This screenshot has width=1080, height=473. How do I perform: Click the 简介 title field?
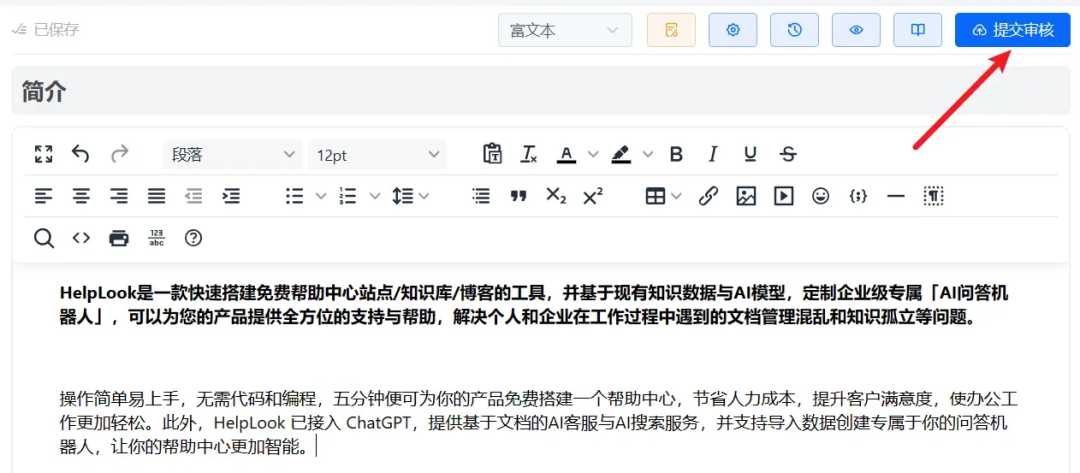(541, 91)
